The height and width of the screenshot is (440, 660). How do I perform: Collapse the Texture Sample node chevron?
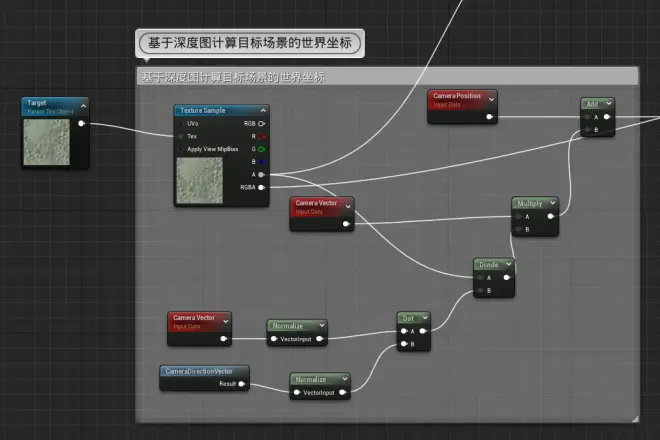tap(263, 110)
